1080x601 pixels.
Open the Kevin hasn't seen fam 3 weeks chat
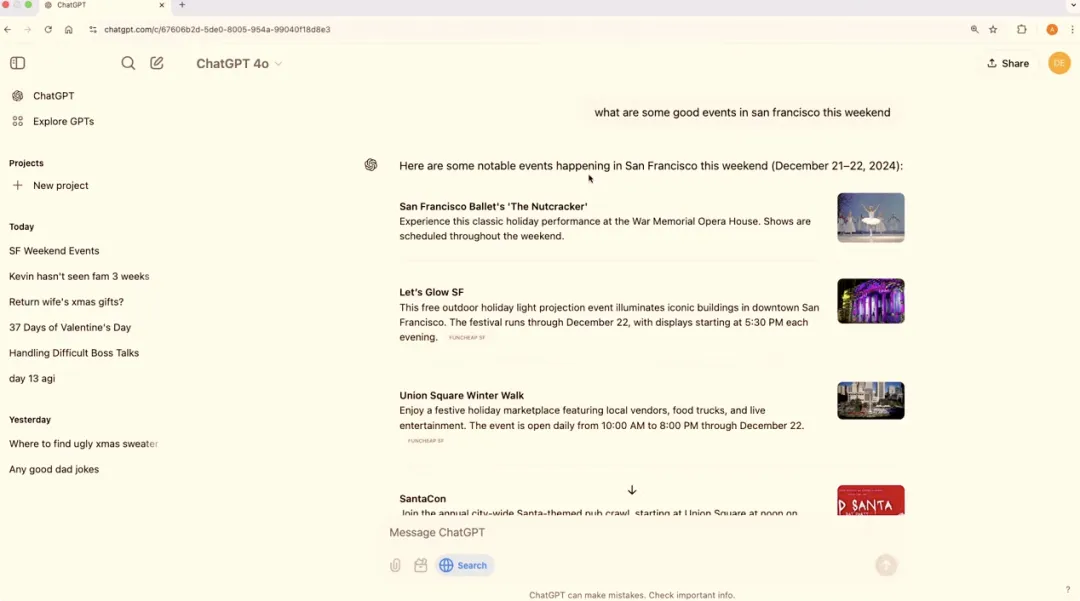tap(79, 276)
